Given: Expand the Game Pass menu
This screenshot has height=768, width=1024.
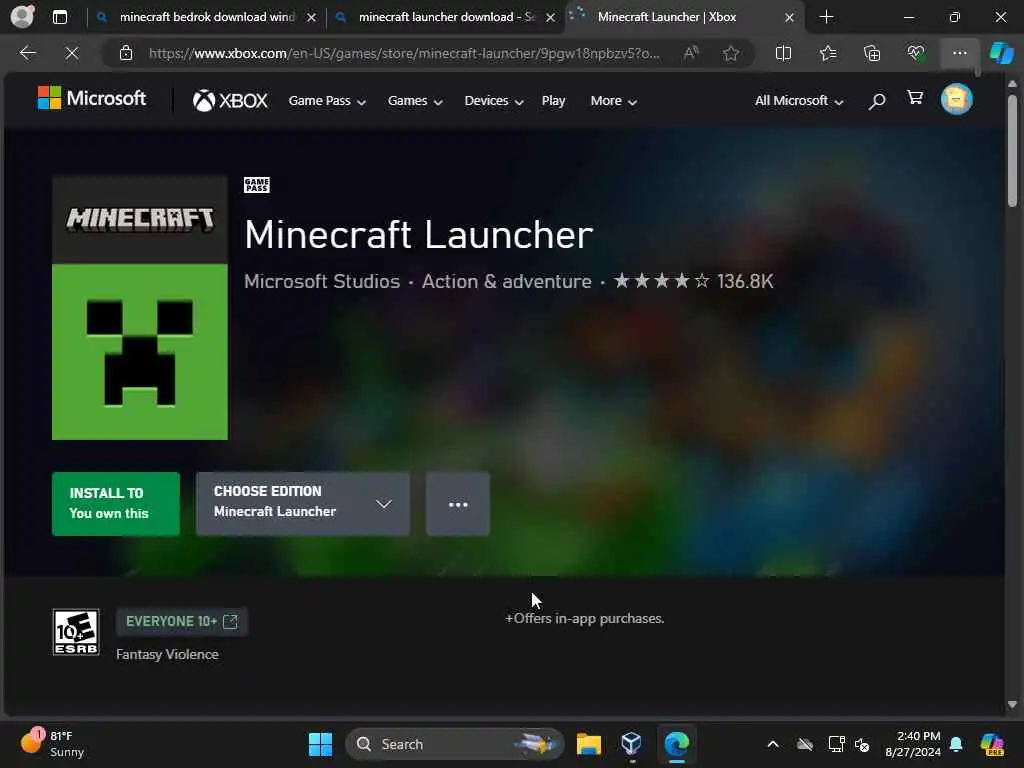Looking at the screenshot, I should pos(327,101).
